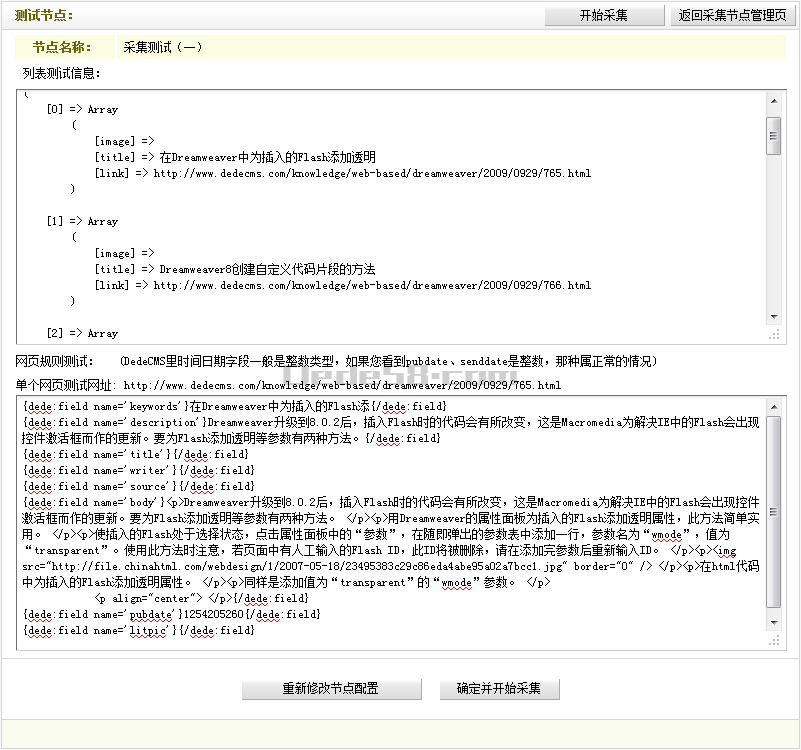Click resize grip of list info textarea
The image size is (801, 750).
(773, 335)
